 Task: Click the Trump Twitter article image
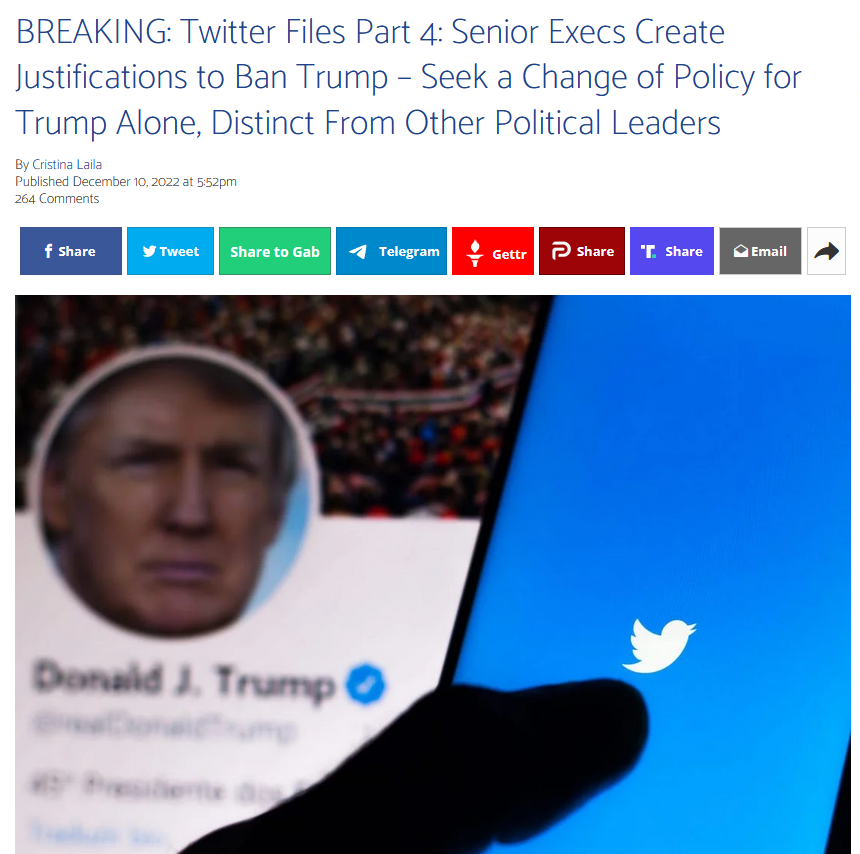(433, 574)
